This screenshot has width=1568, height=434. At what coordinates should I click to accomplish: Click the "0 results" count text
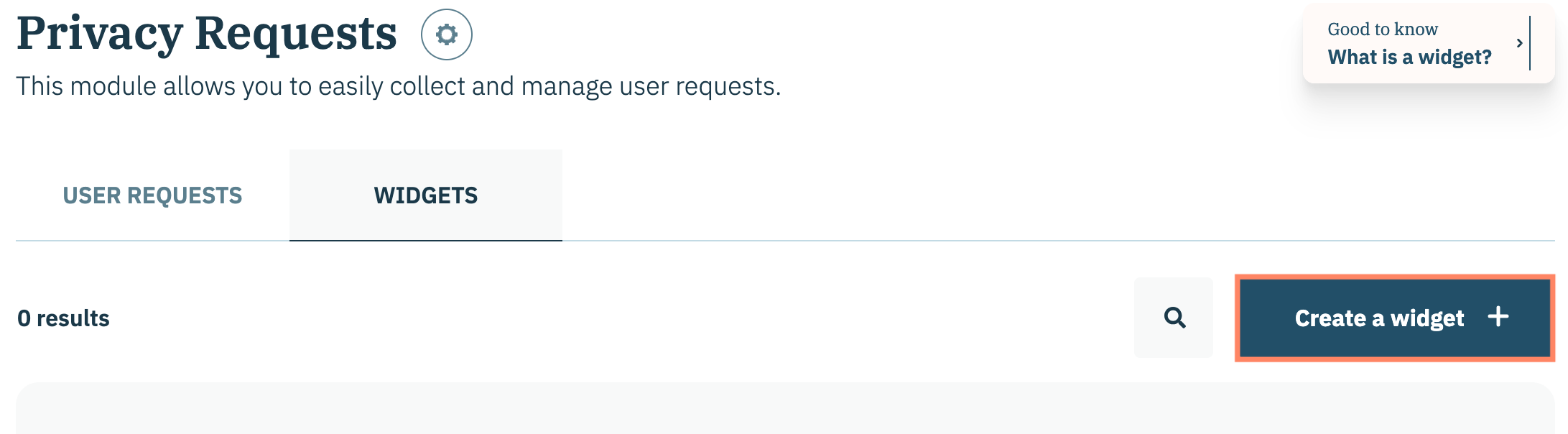pos(63,318)
